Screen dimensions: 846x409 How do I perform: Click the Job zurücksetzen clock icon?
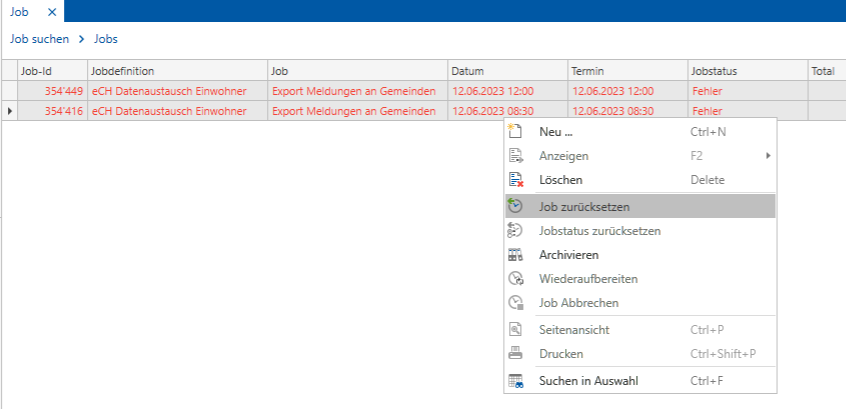point(516,206)
